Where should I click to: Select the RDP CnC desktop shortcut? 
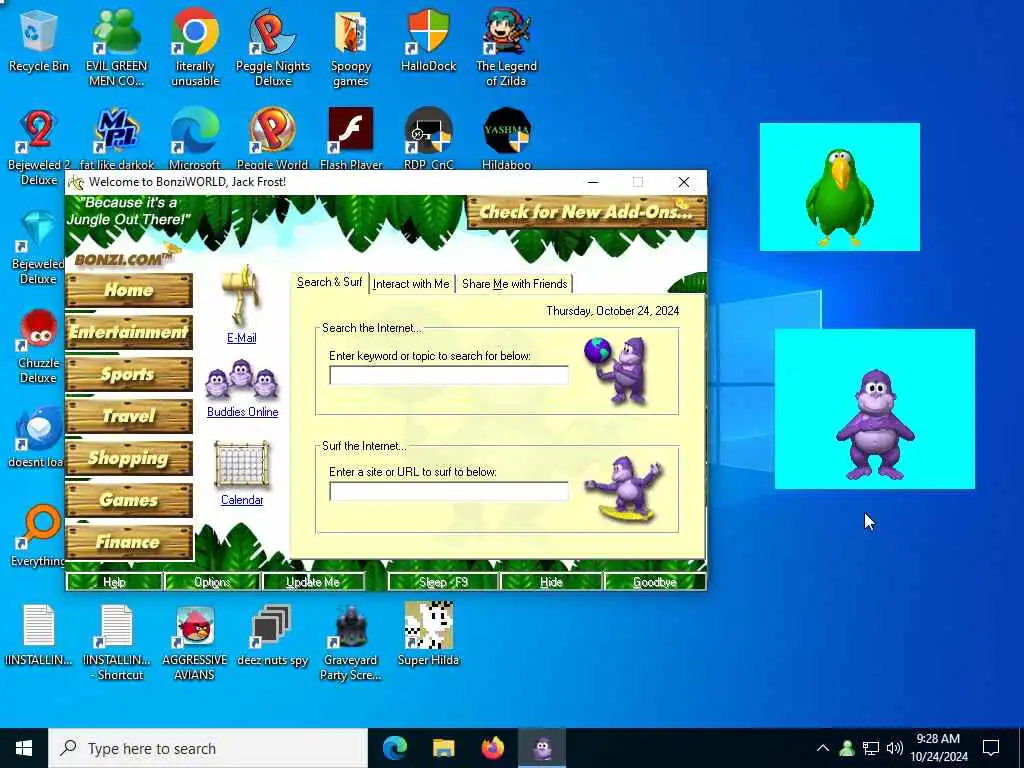click(x=428, y=138)
